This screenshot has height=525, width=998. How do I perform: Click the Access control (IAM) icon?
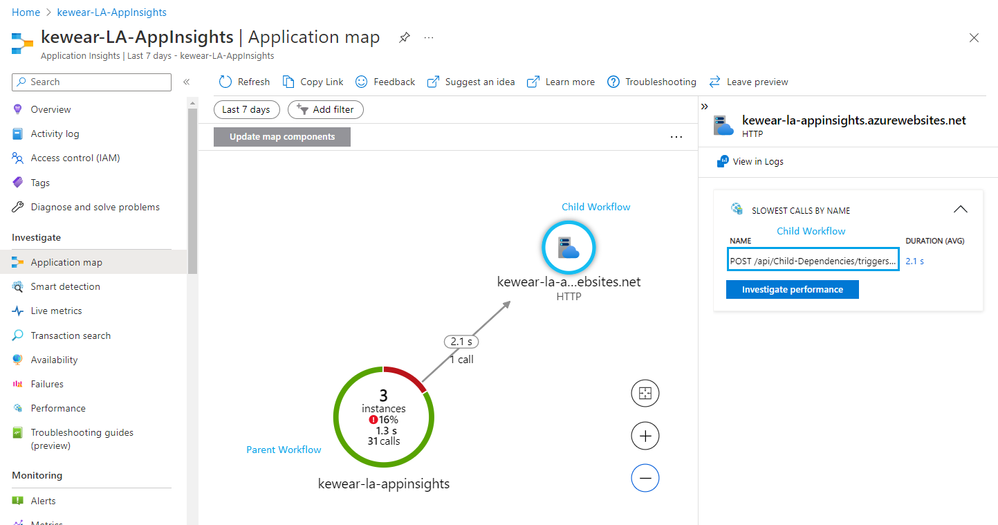tap(18, 158)
